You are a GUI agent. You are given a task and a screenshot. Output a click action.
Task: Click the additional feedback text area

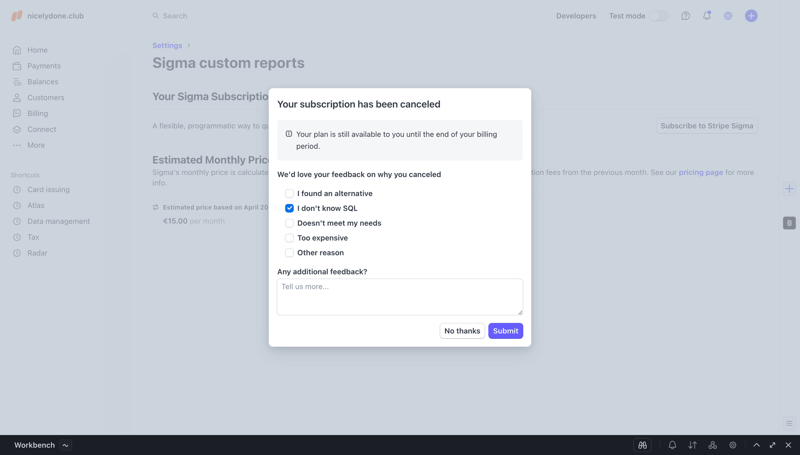(x=399, y=297)
